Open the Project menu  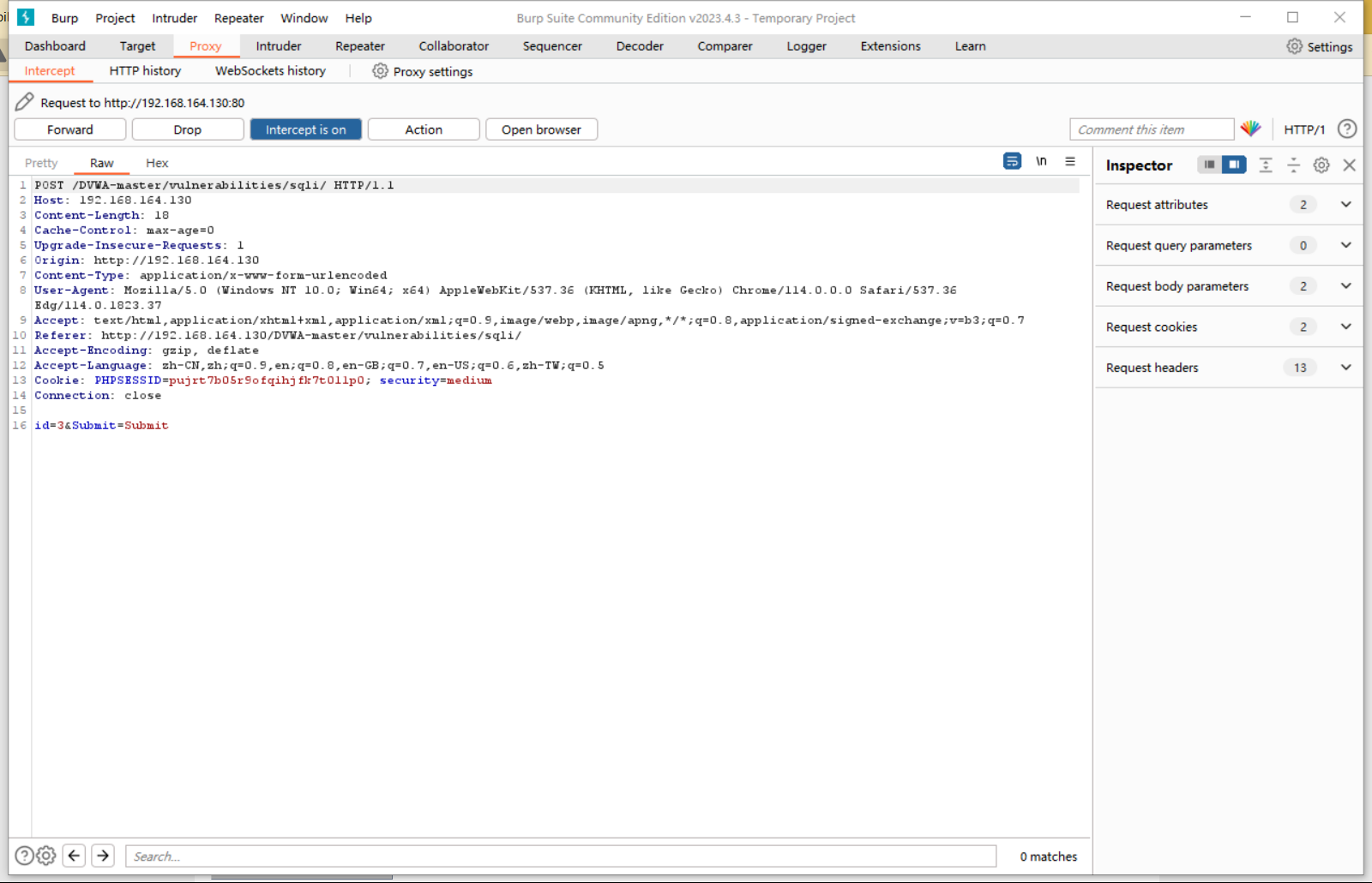tap(115, 18)
